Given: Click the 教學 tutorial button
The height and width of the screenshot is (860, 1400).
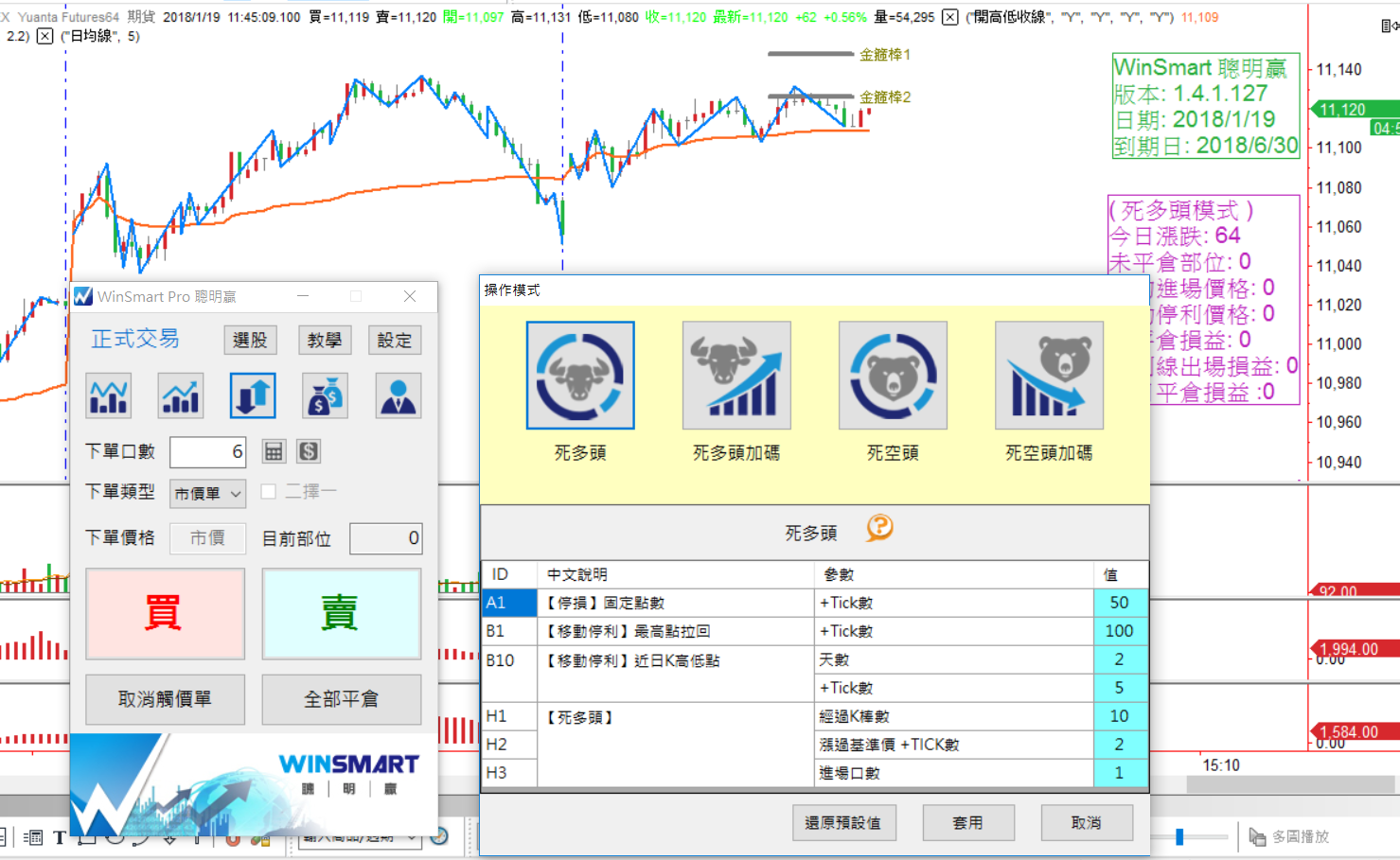Looking at the screenshot, I should [325, 341].
